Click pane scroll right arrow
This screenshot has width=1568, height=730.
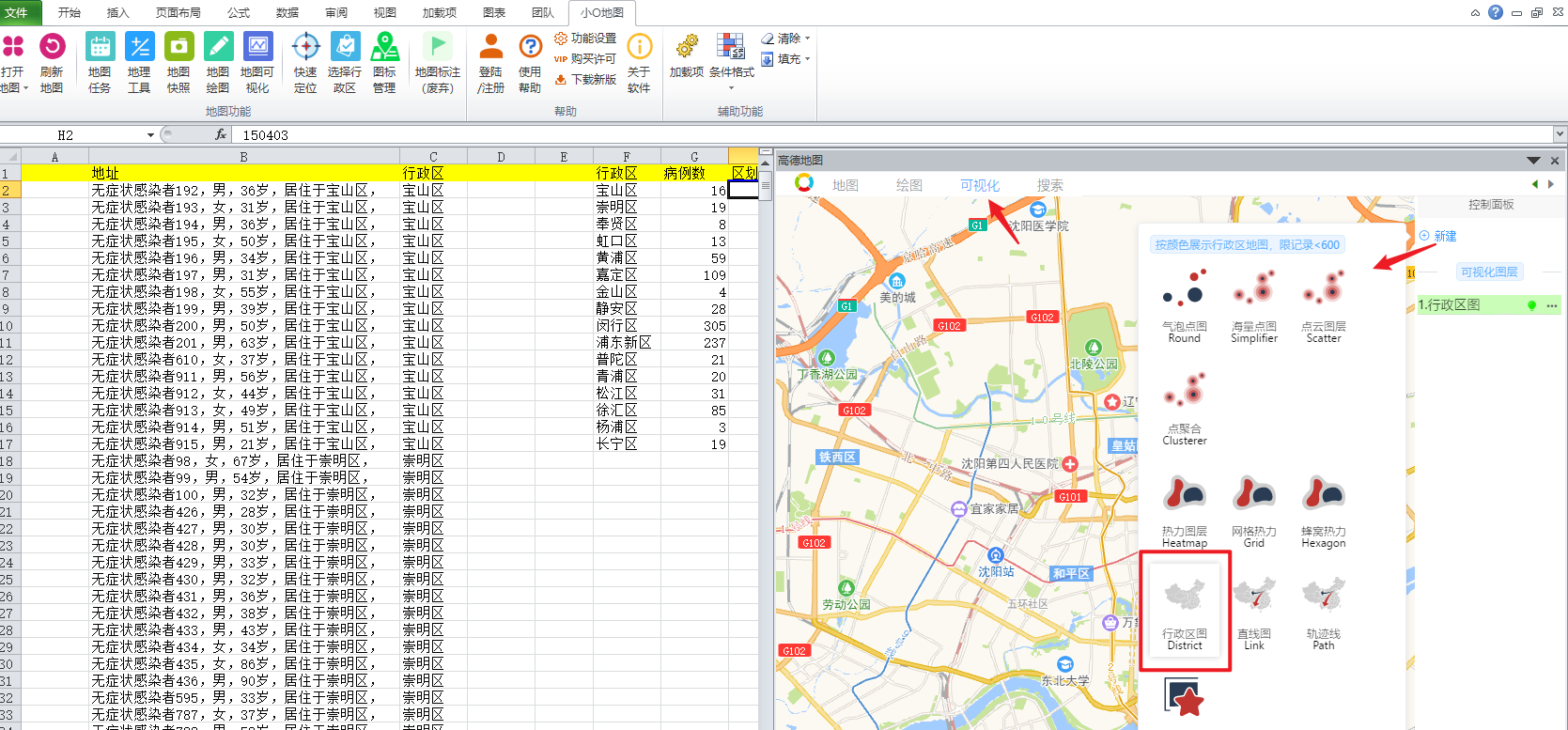pos(1551,185)
